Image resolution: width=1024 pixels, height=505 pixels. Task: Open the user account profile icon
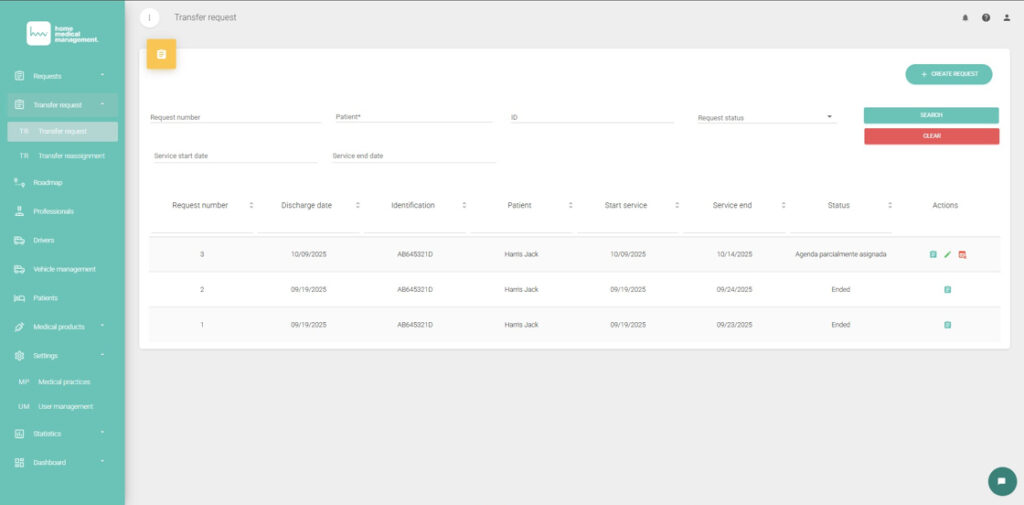pos(1007,18)
